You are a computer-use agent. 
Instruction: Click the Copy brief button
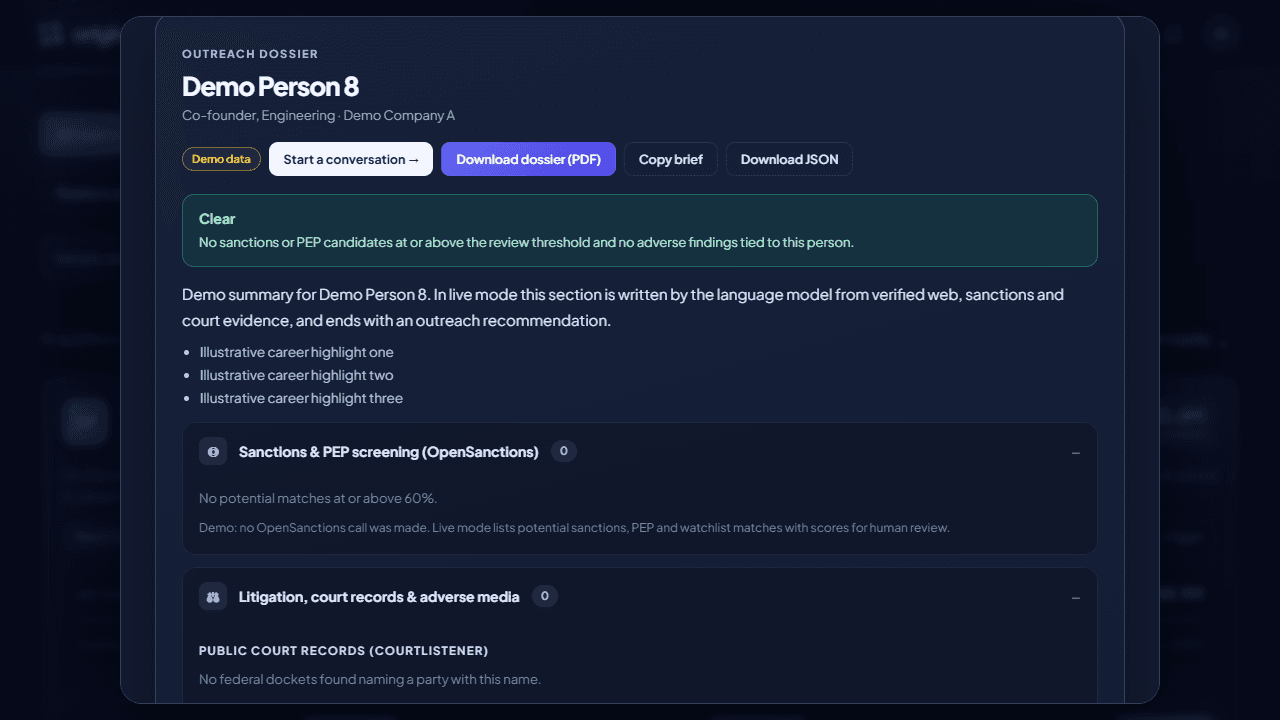click(671, 159)
